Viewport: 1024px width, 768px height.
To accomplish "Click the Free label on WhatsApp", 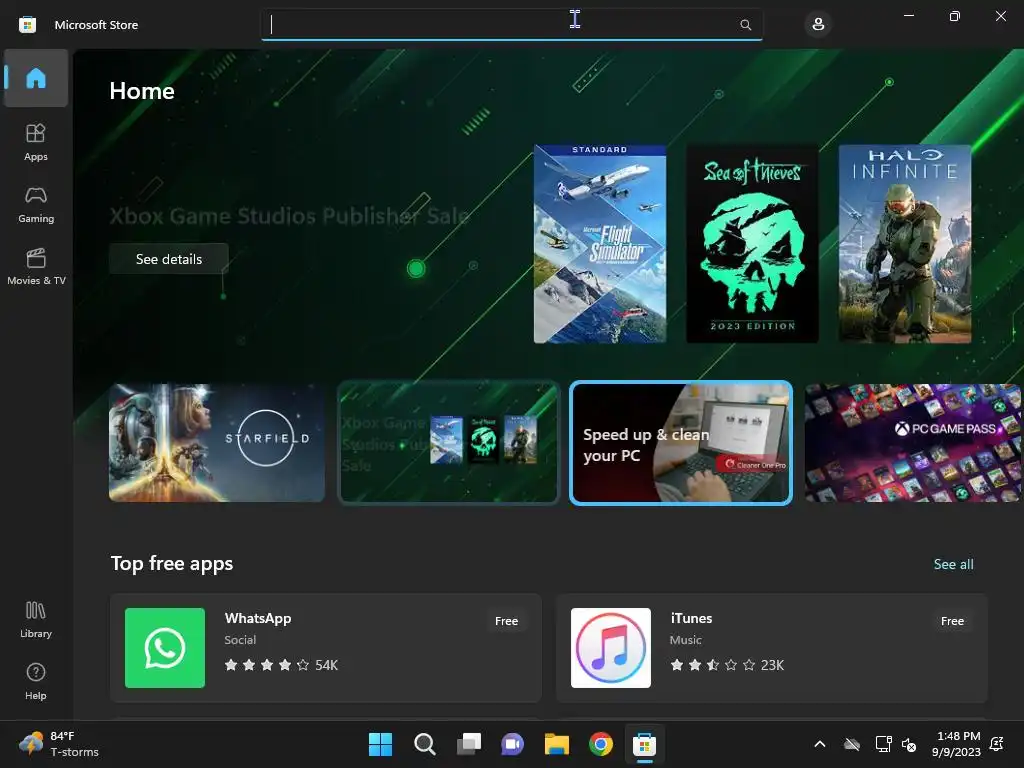I will pos(506,621).
